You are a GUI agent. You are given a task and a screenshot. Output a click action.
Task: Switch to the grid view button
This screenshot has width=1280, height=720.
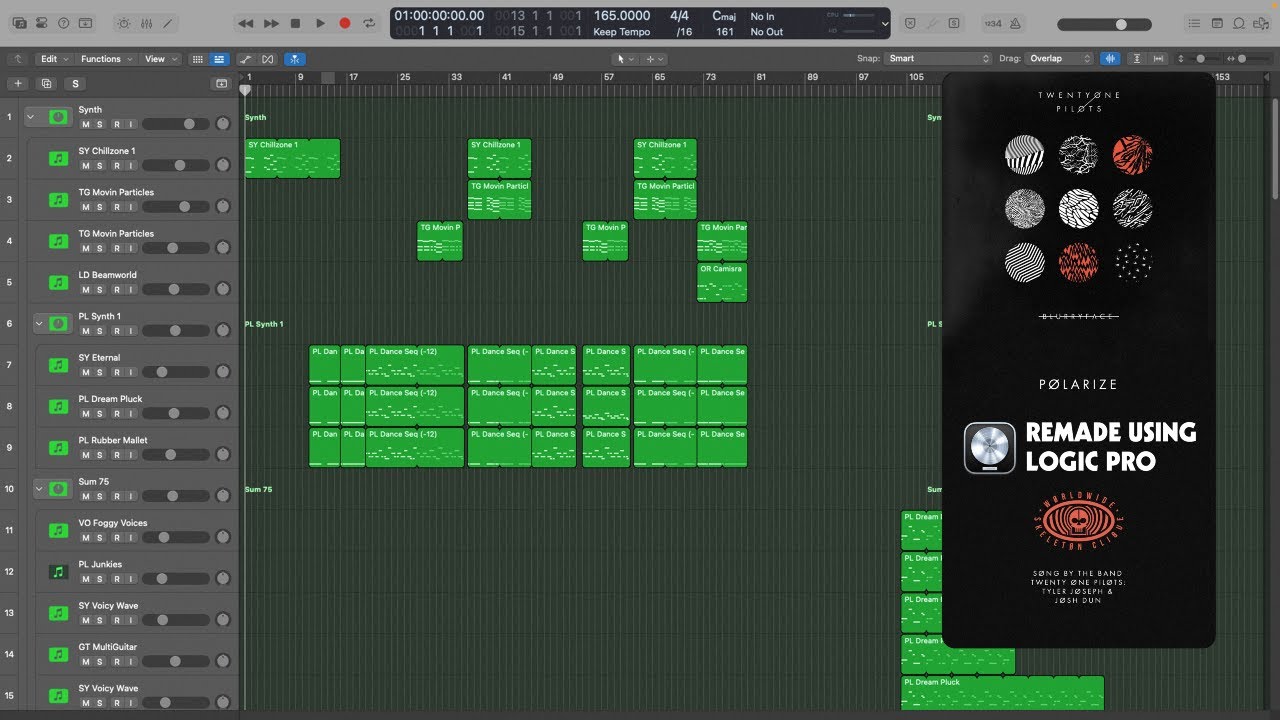pyautogui.click(x=197, y=59)
